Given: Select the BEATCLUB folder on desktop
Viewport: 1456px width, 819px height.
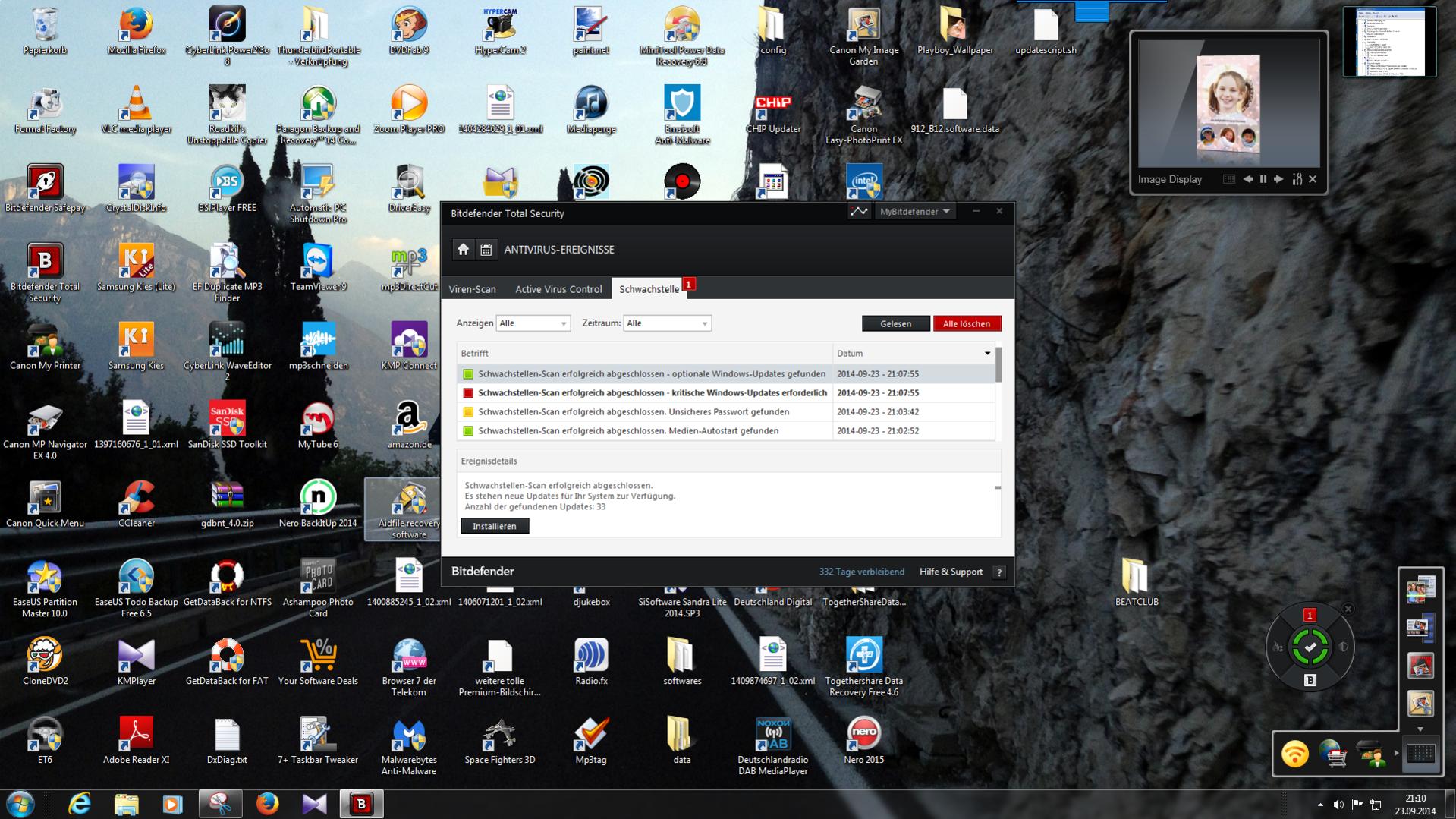Looking at the screenshot, I should pyautogui.click(x=1137, y=584).
